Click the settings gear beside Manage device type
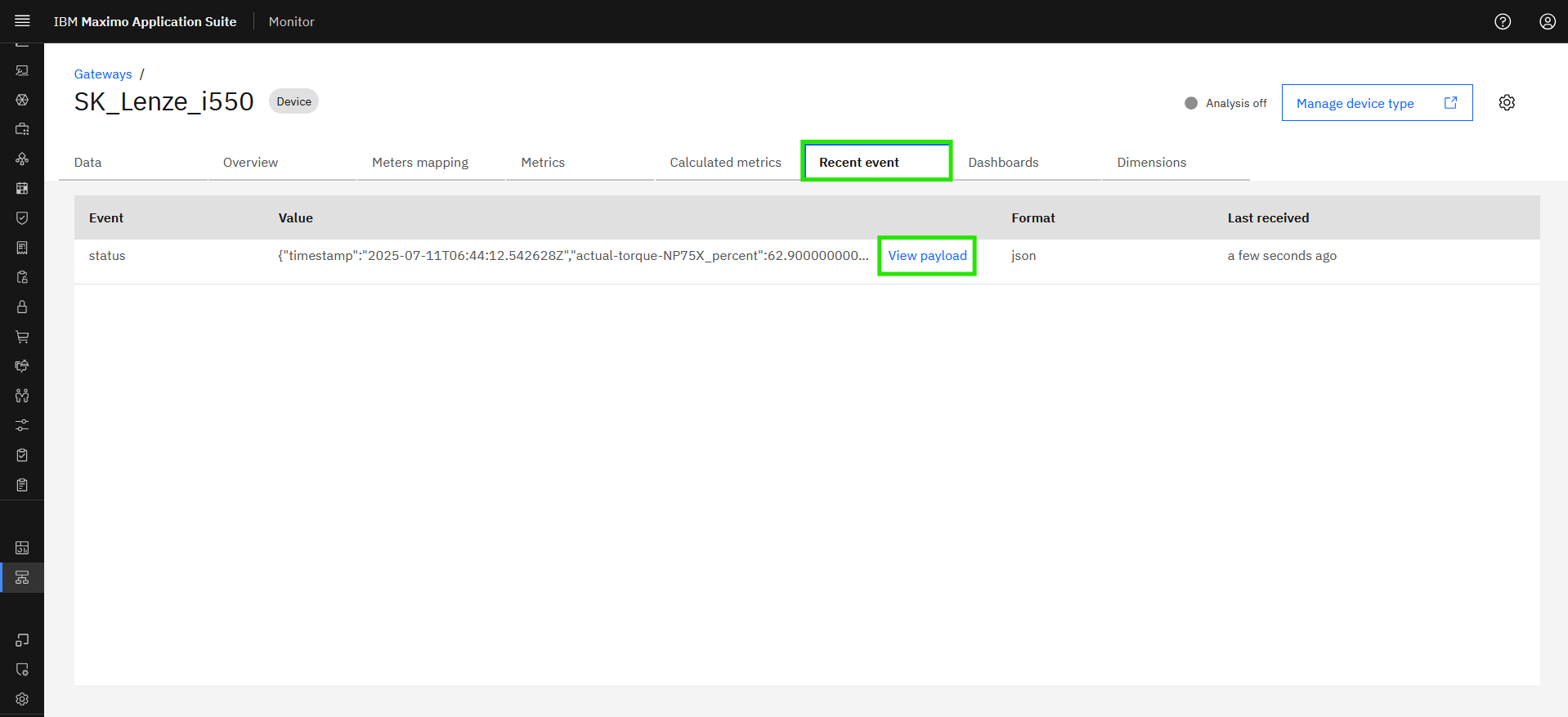The height and width of the screenshot is (717, 1568). (1507, 102)
